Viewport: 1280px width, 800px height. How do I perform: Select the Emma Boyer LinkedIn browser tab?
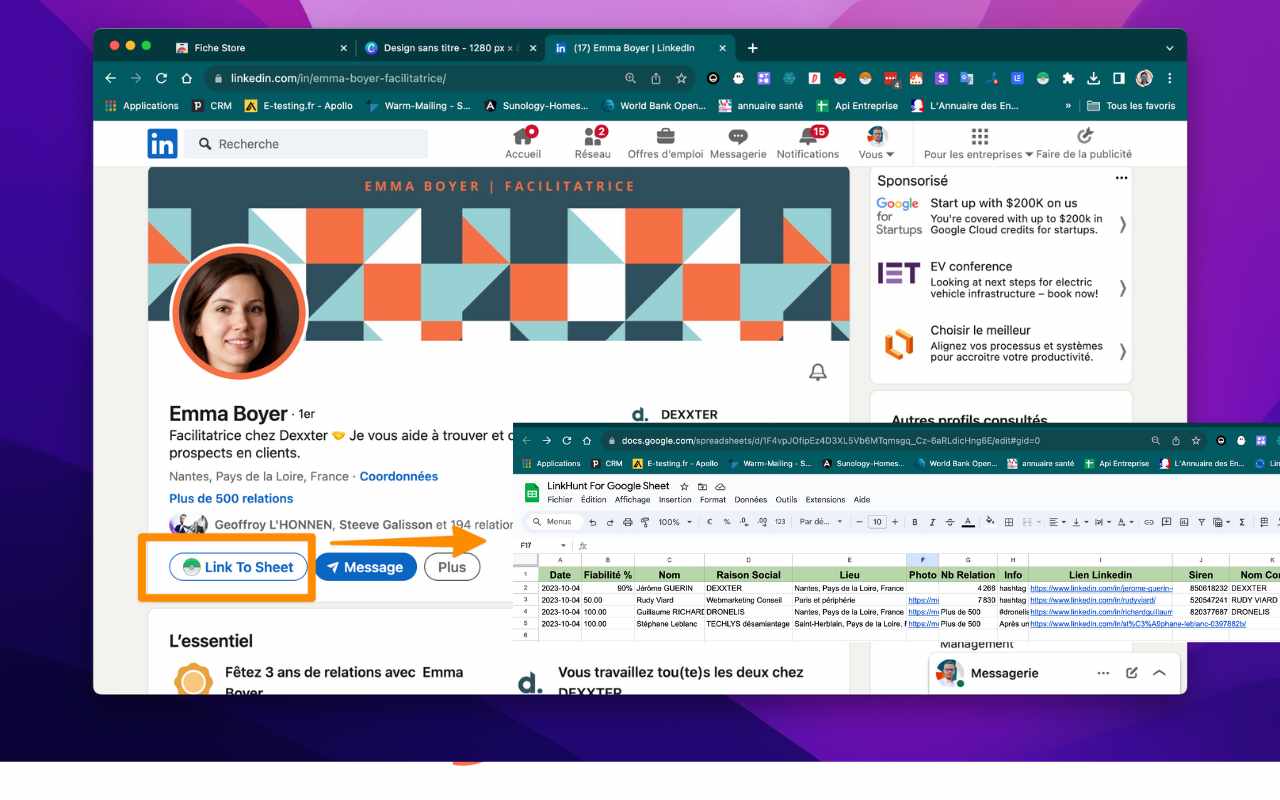(640, 47)
